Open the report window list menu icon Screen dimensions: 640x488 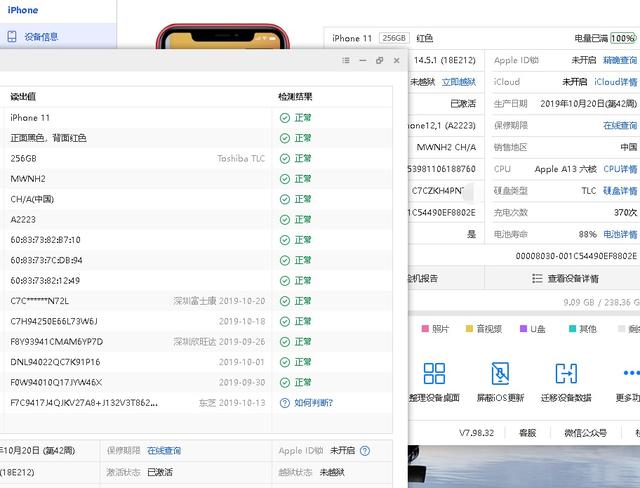tap(345, 60)
